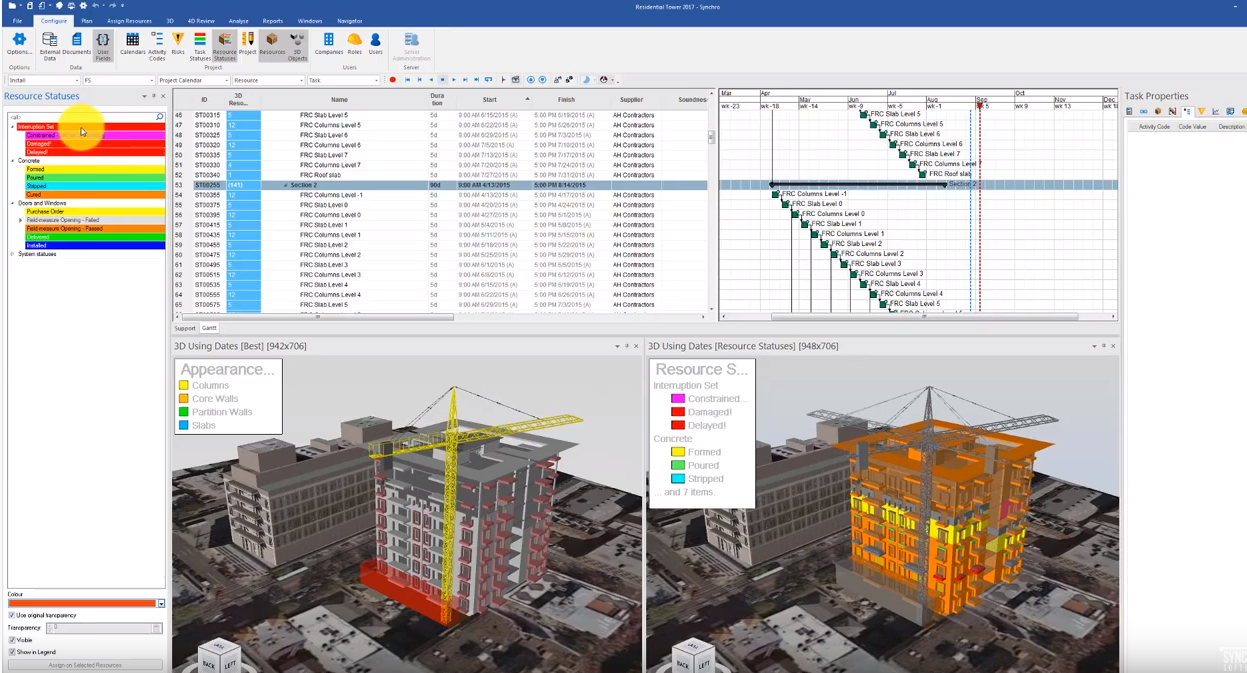1247x673 pixels.
Task: Uncheck the Visible checkbox
Action: click(x=12, y=640)
